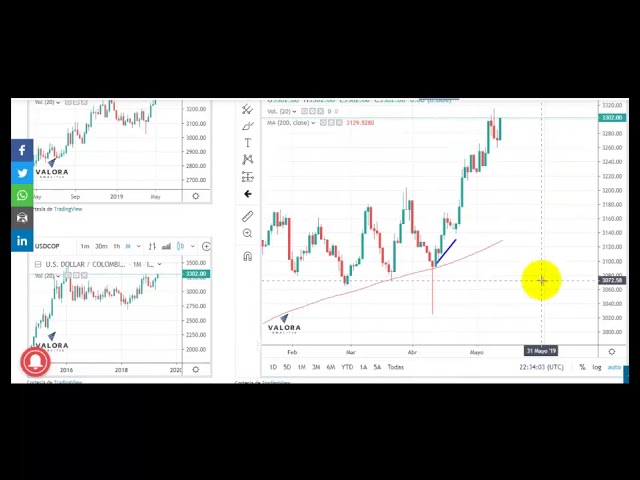Select the trend line drawing tool
This screenshot has width=640, height=480.
click(x=247, y=109)
